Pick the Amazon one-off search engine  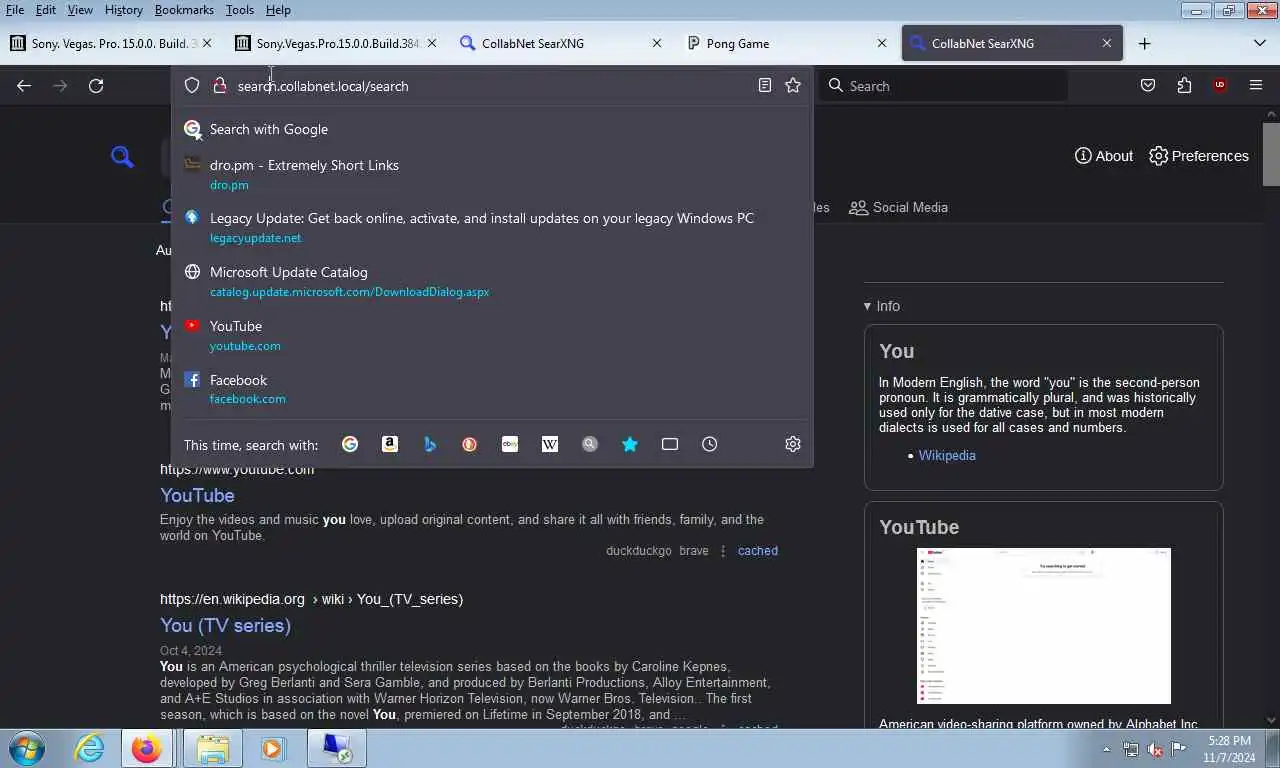[390, 444]
